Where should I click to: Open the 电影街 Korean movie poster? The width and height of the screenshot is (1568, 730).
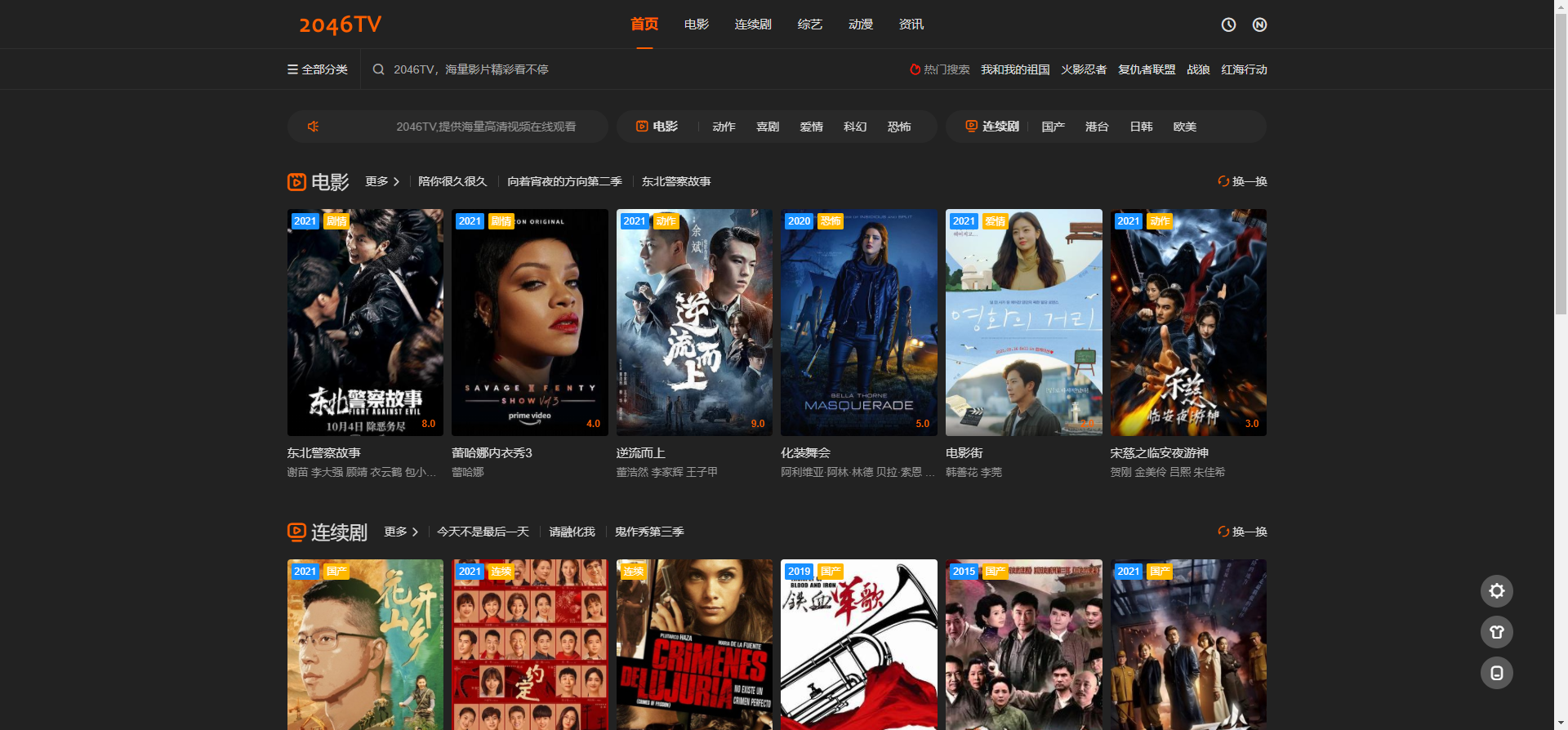point(1024,323)
